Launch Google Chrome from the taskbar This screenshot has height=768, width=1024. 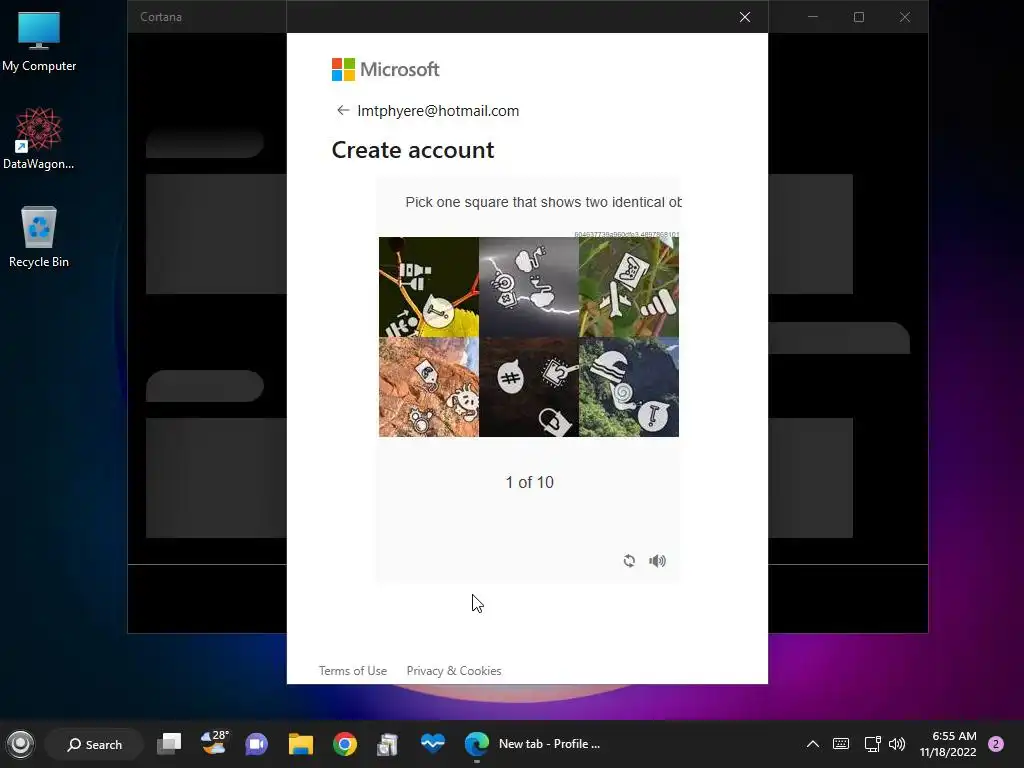pyautogui.click(x=345, y=744)
